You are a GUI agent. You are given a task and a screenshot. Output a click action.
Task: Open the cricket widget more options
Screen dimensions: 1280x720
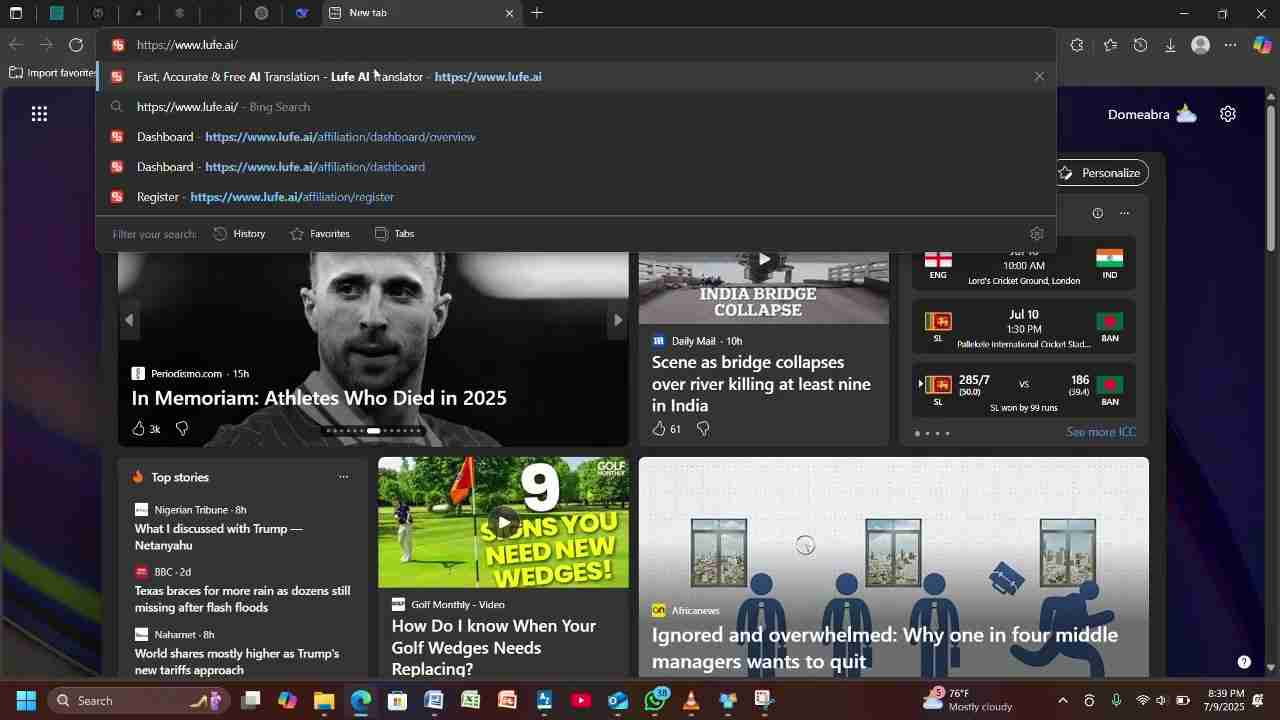(x=1124, y=213)
